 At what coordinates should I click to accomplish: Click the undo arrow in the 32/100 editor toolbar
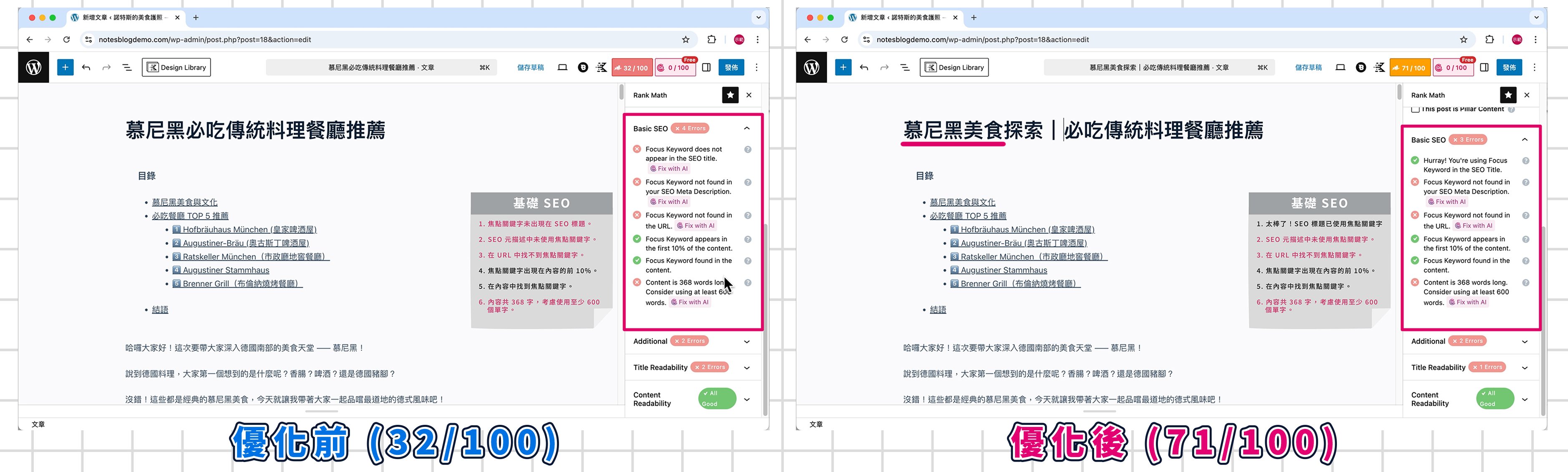[86, 68]
